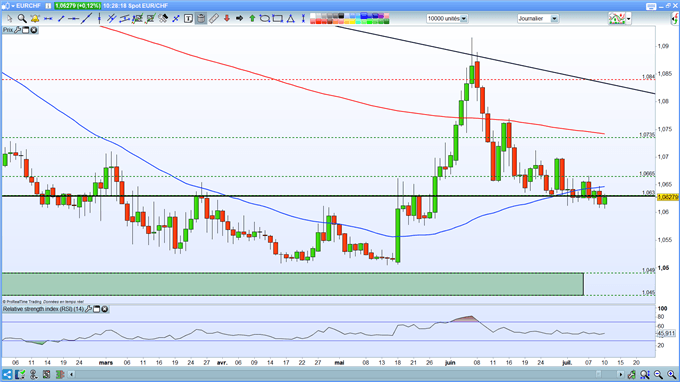This screenshot has height=382, width=680.
Task: Open Prix panel wrench settings
Action: [x=17, y=30]
